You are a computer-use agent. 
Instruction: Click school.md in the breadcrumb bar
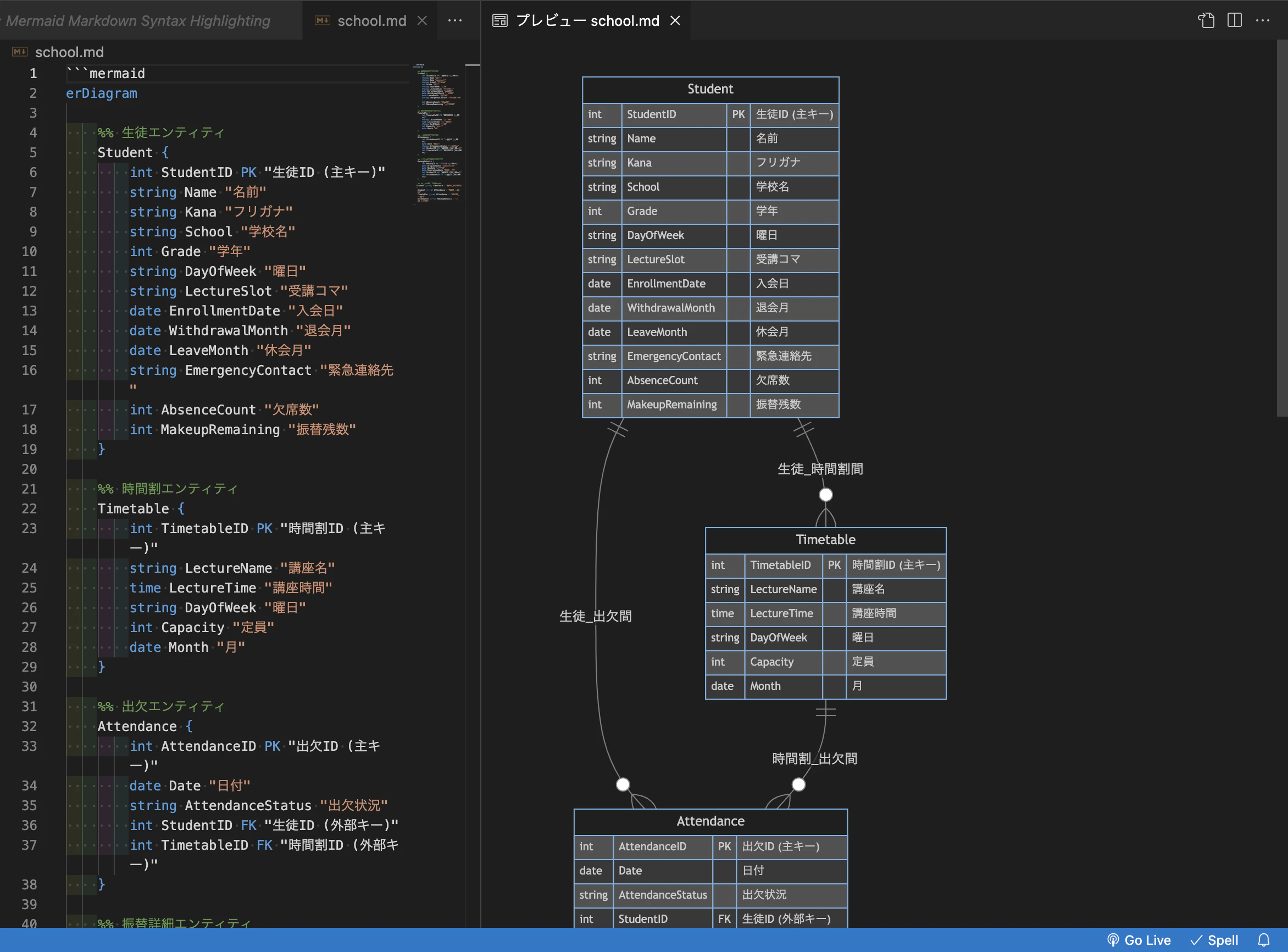point(69,52)
